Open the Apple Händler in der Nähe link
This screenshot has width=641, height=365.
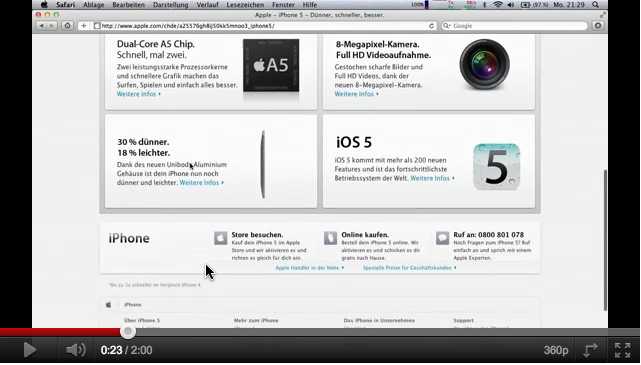(x=309, y=268)
